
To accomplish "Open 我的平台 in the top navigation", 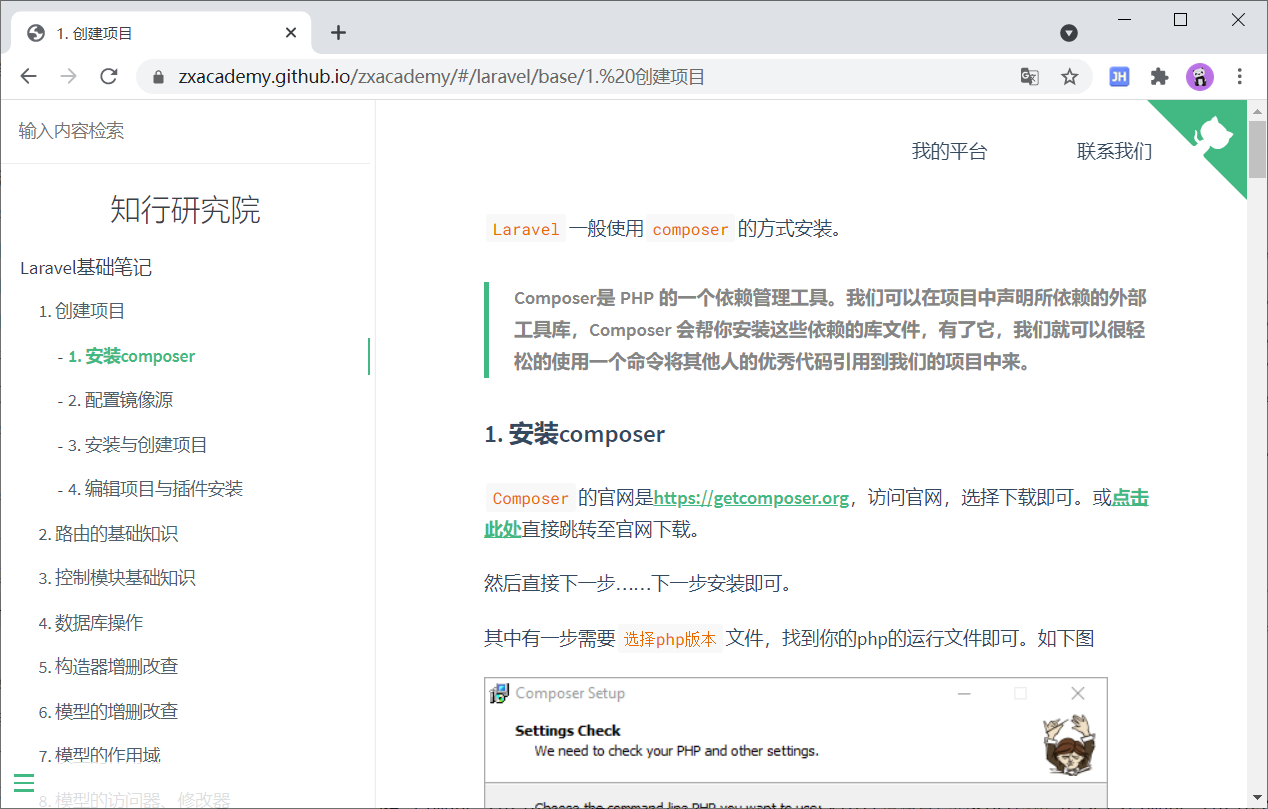I will click(949, 151).
